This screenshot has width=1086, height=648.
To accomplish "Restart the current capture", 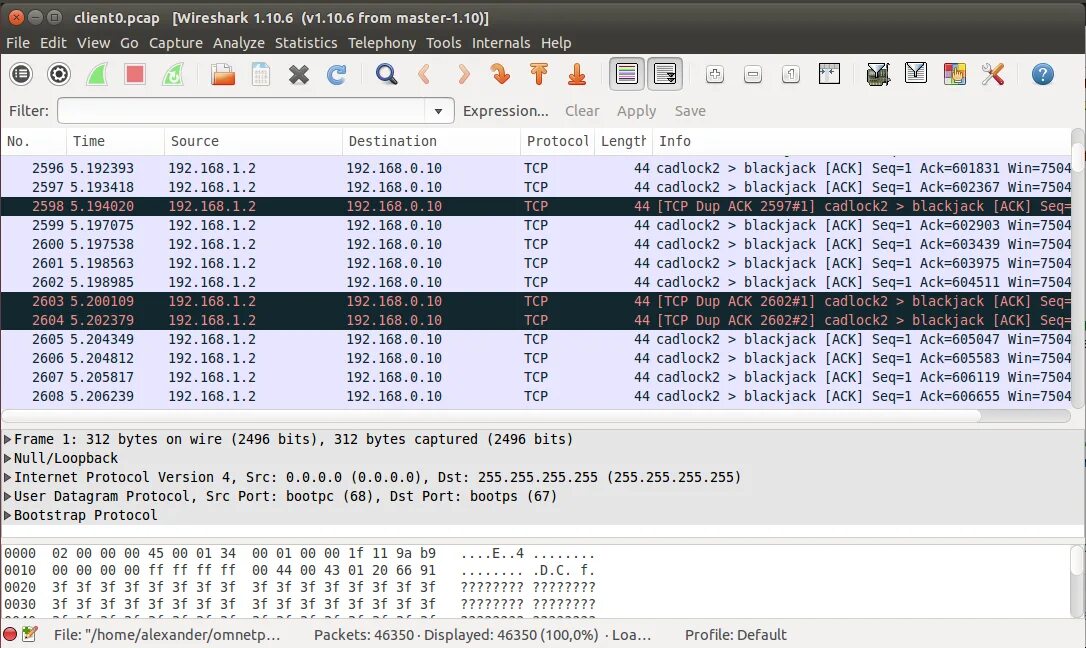I will click(173, 74).
